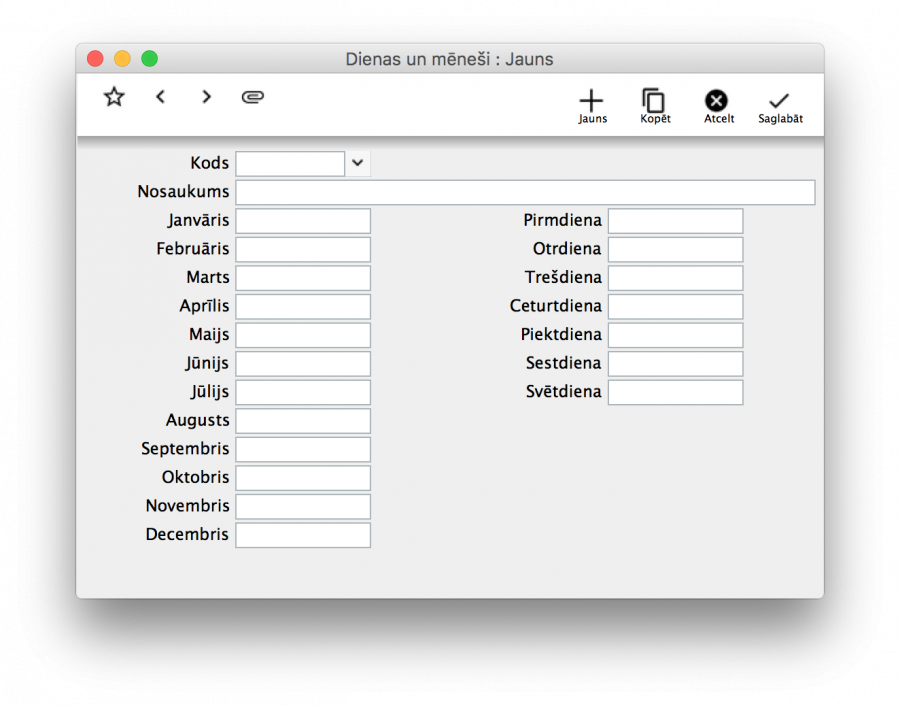The width and height of the screenshot is (900, 706).
Task: Cancel changes with the Atcelt icon
Action: 717,105
